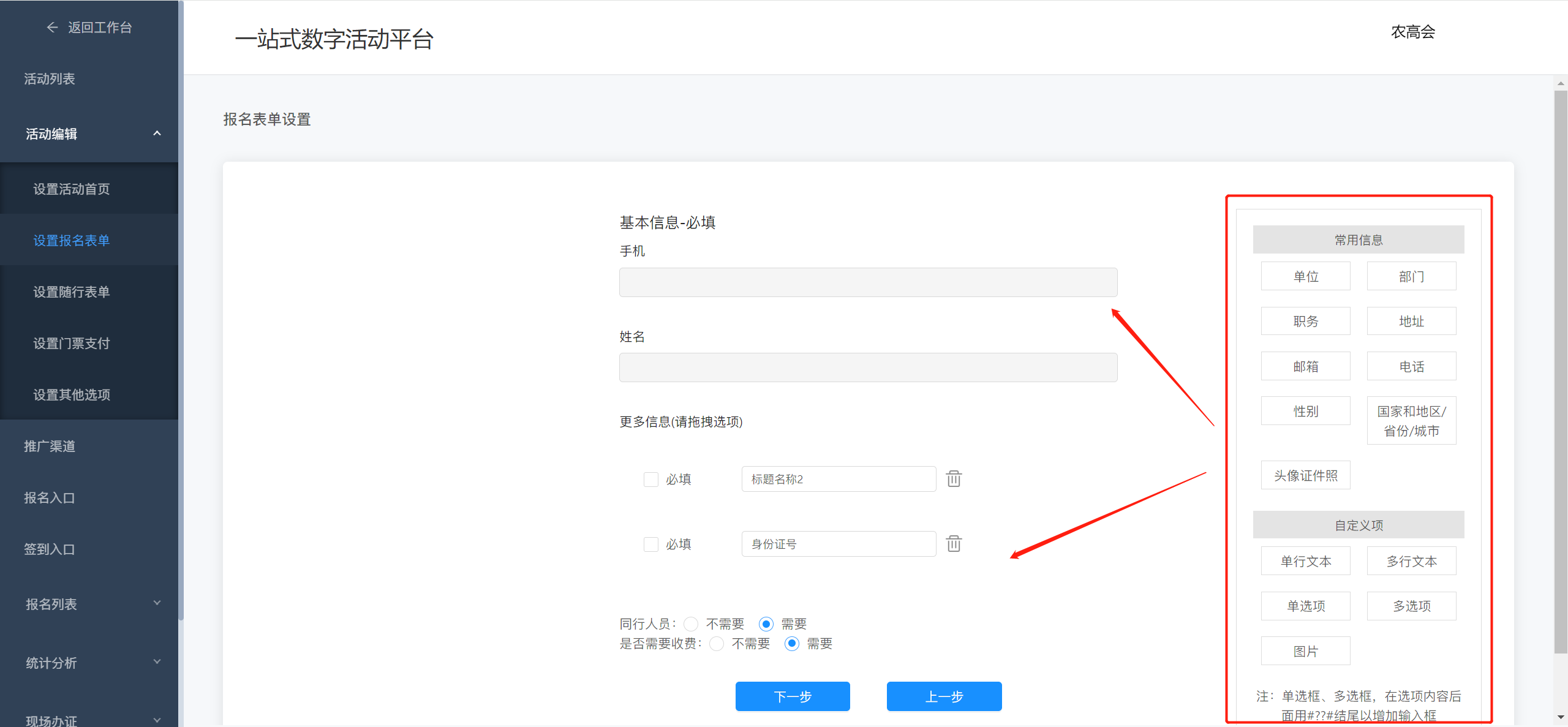The image size is (1568, 727).
Task: Add the 电话 field option
Action: (1411, 366)
